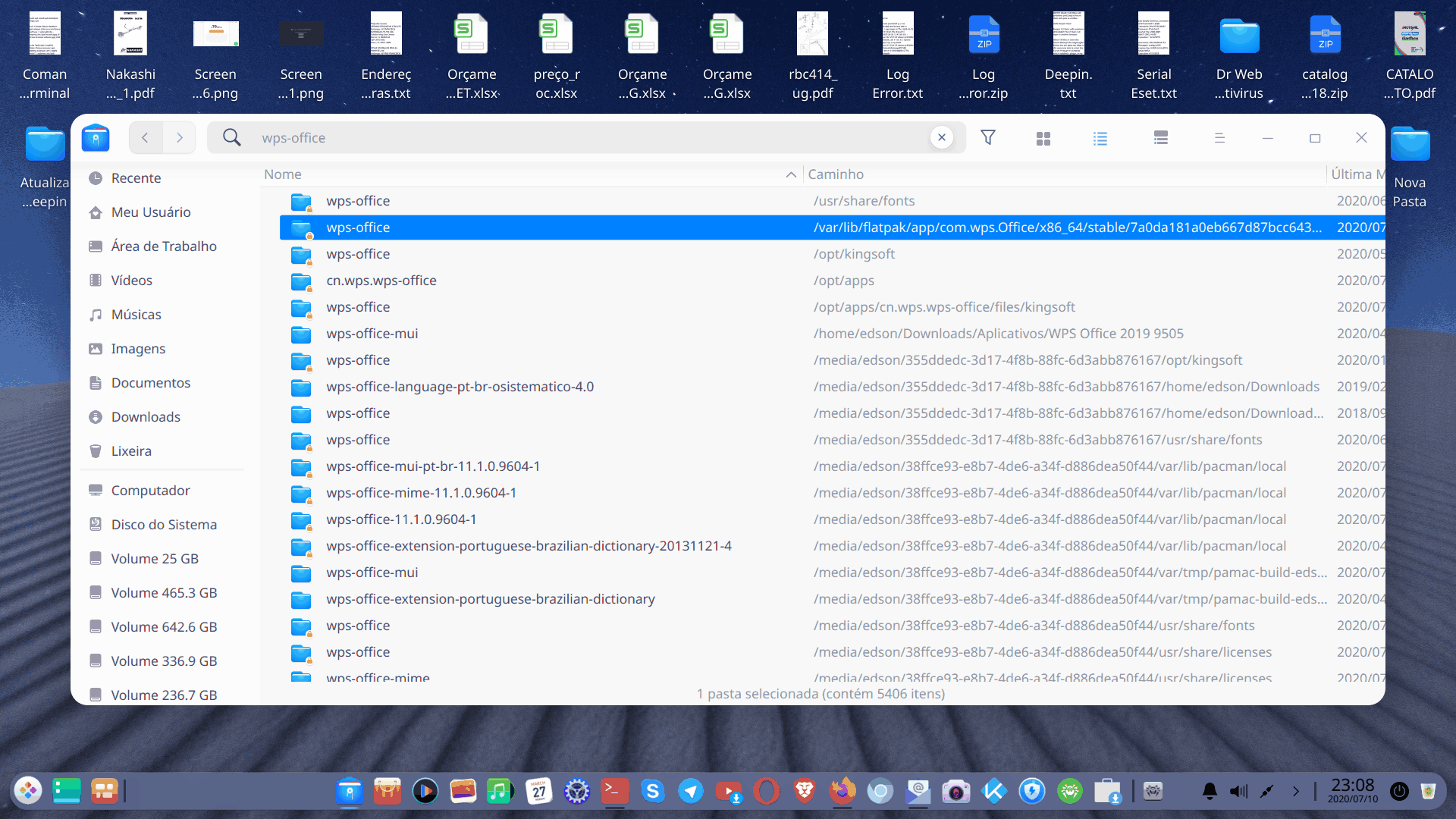Switch to detailed tree view

pos(1160,138)
